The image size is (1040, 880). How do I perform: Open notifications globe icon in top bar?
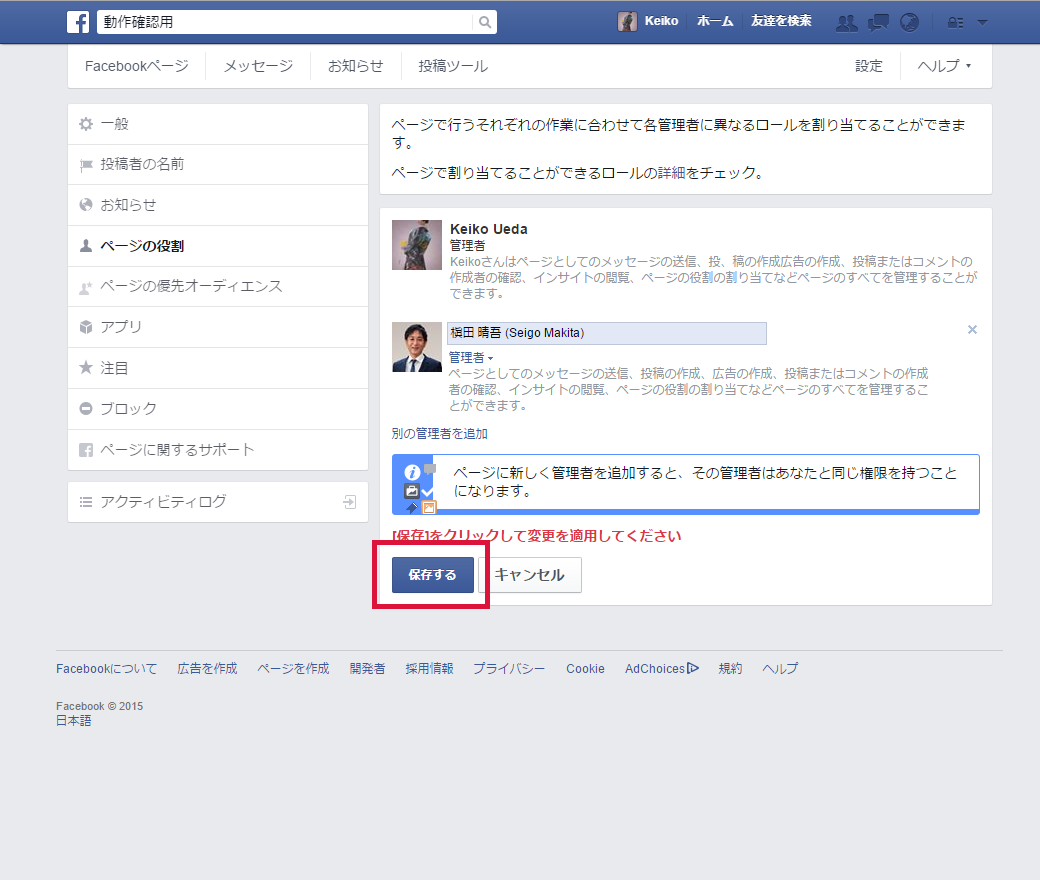coord(909,23)
